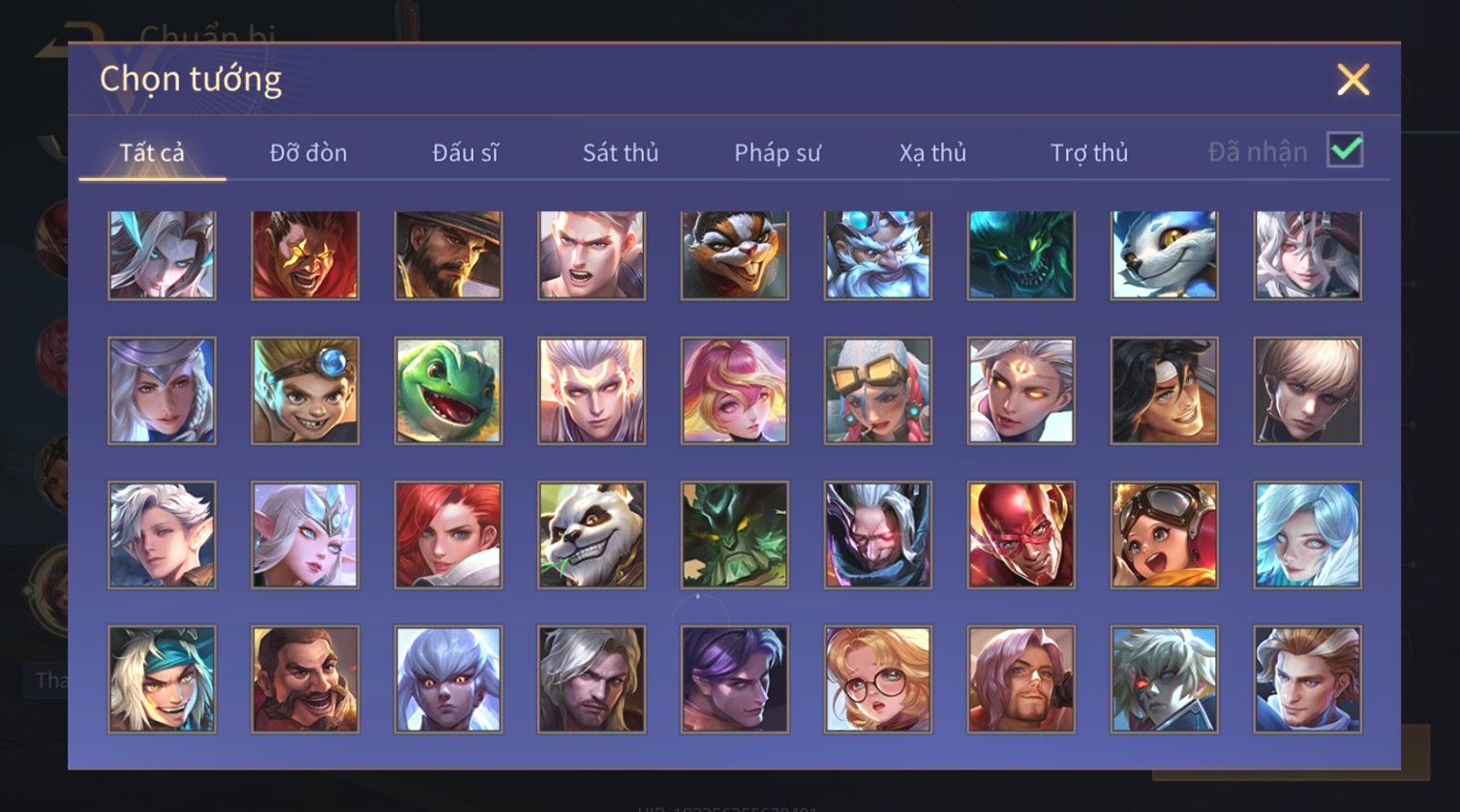The image size is (1460, 812).
Task: Close the Chọn tướng dialog
Action: [x=1353, y=79]
